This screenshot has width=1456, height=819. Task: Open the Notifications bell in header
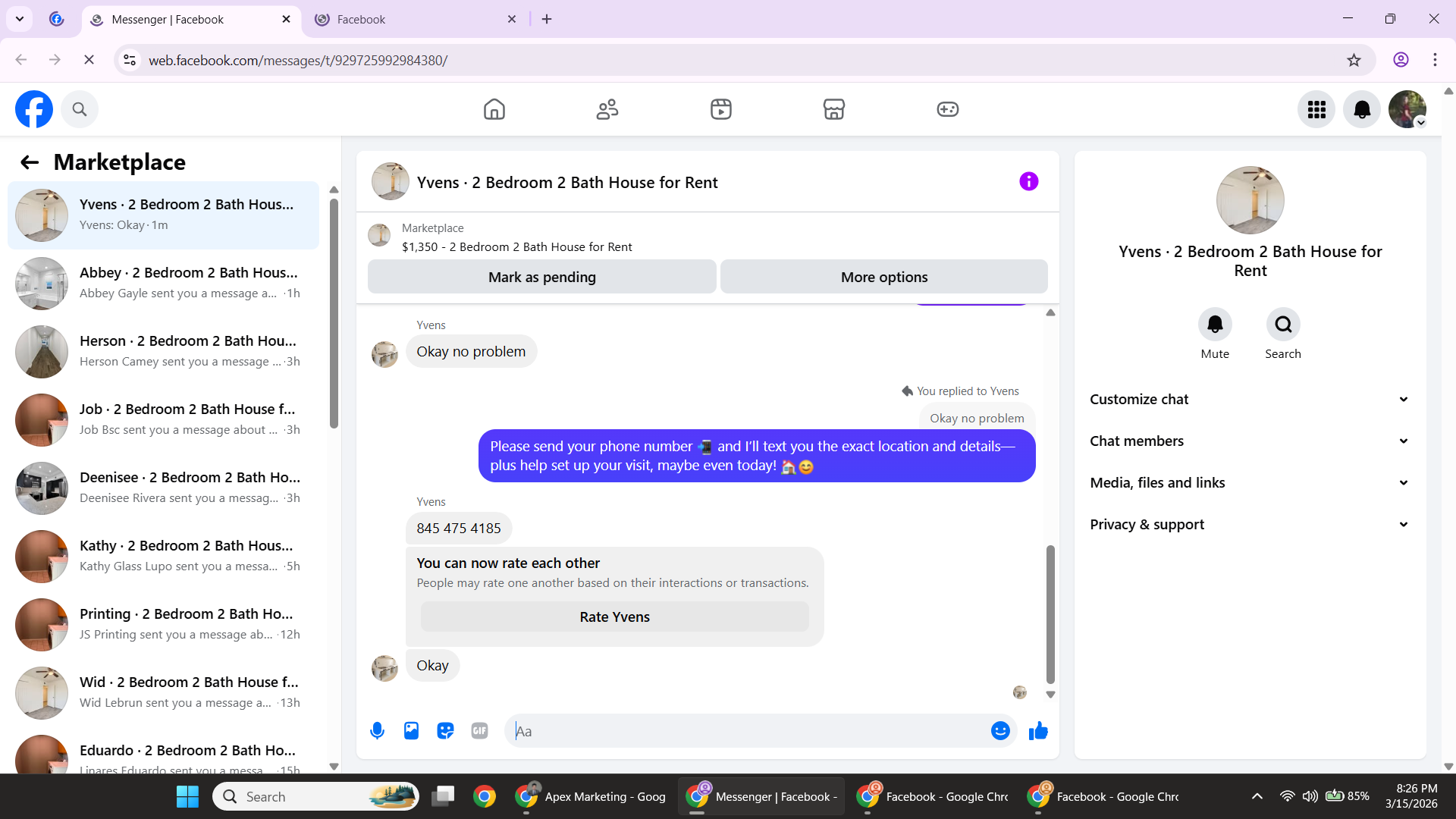1362,109
